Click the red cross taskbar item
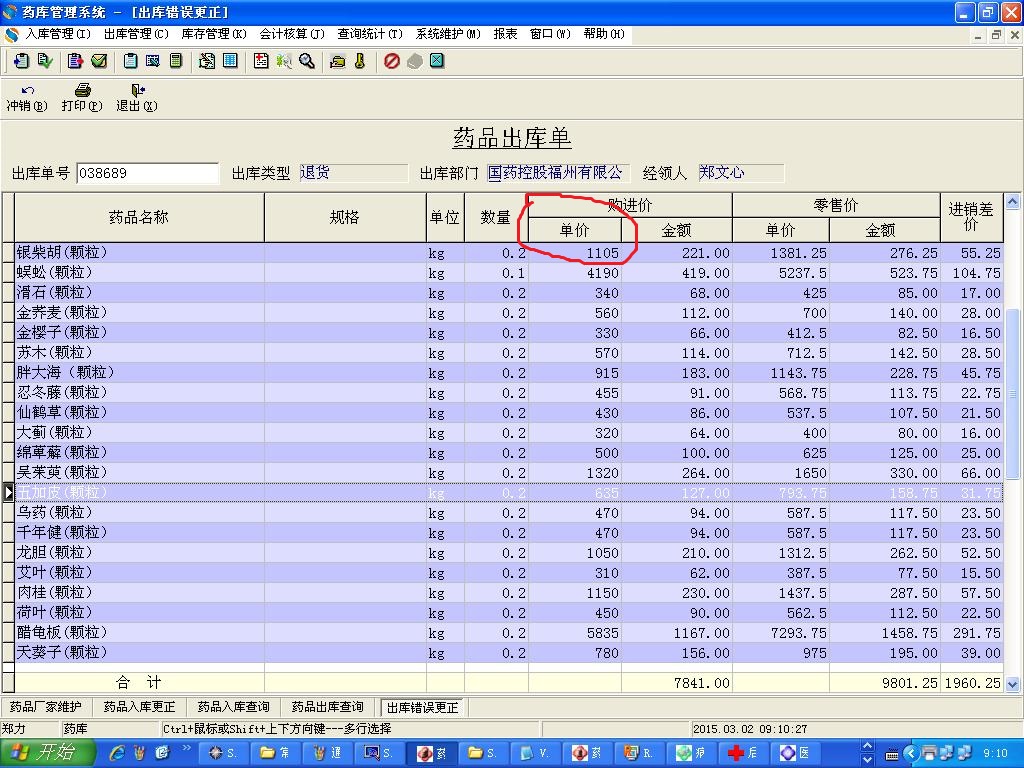Image resolution: width=1024 pixels, height=768 pixels. point(742,753)
